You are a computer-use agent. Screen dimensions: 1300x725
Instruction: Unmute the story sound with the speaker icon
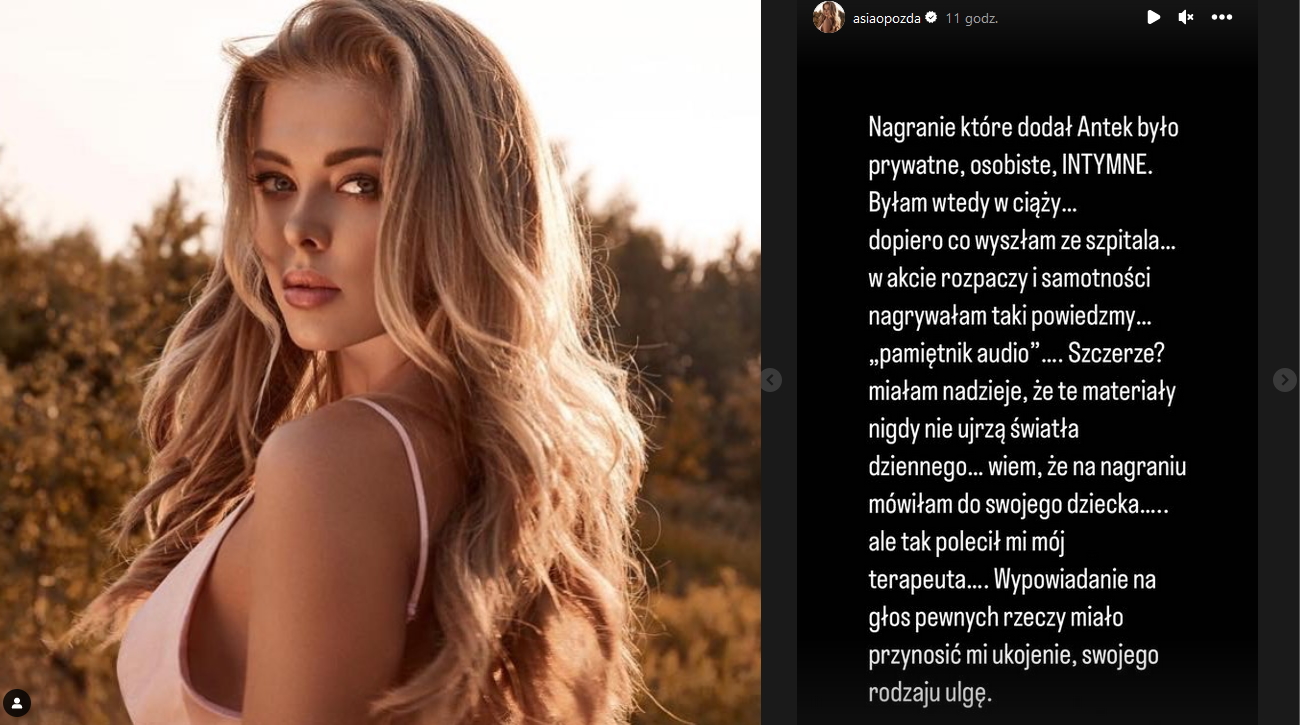click(x=1186, y=17)
